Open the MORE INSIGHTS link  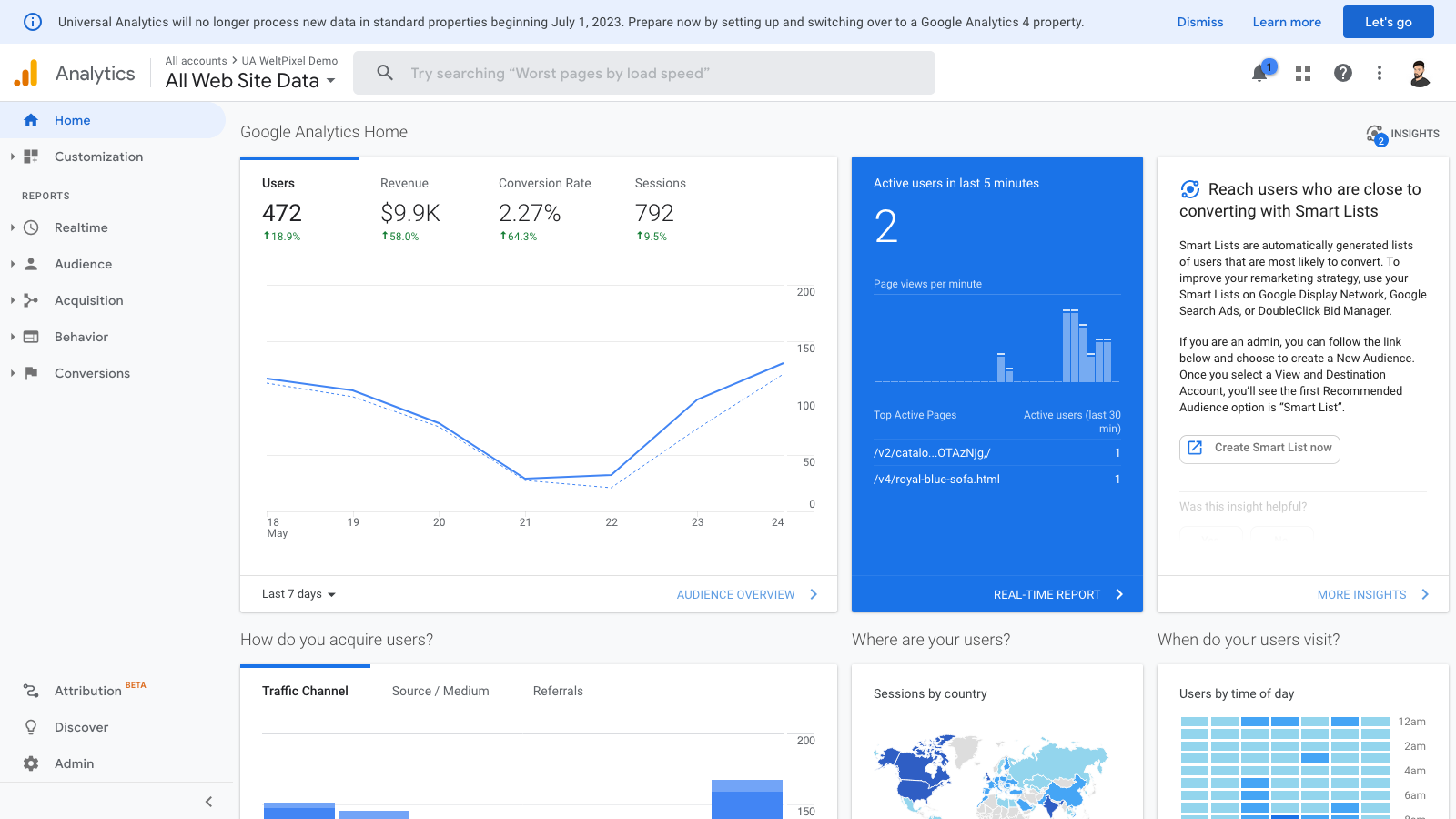[1362, 594]
